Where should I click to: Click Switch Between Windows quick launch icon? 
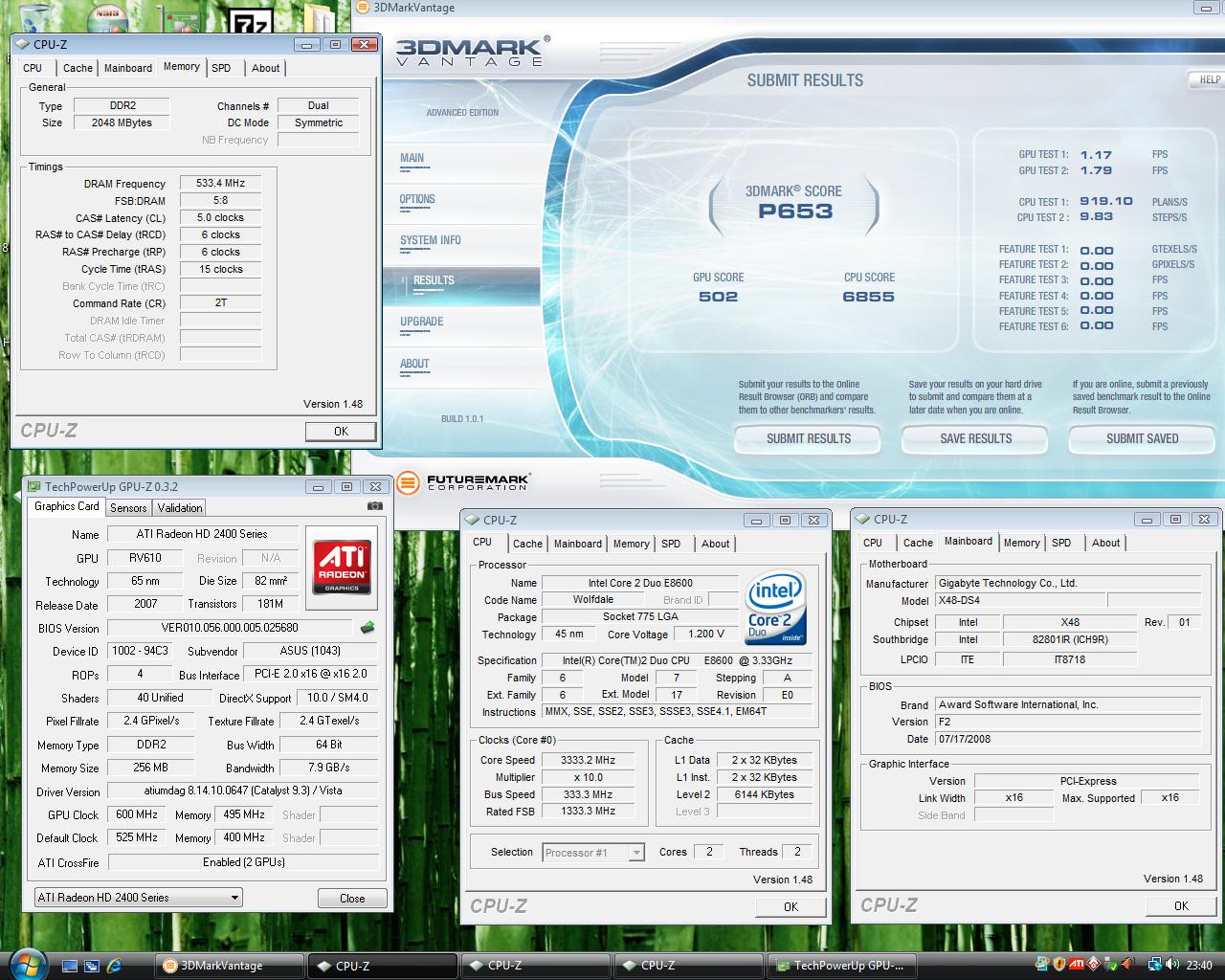[92, 966]
